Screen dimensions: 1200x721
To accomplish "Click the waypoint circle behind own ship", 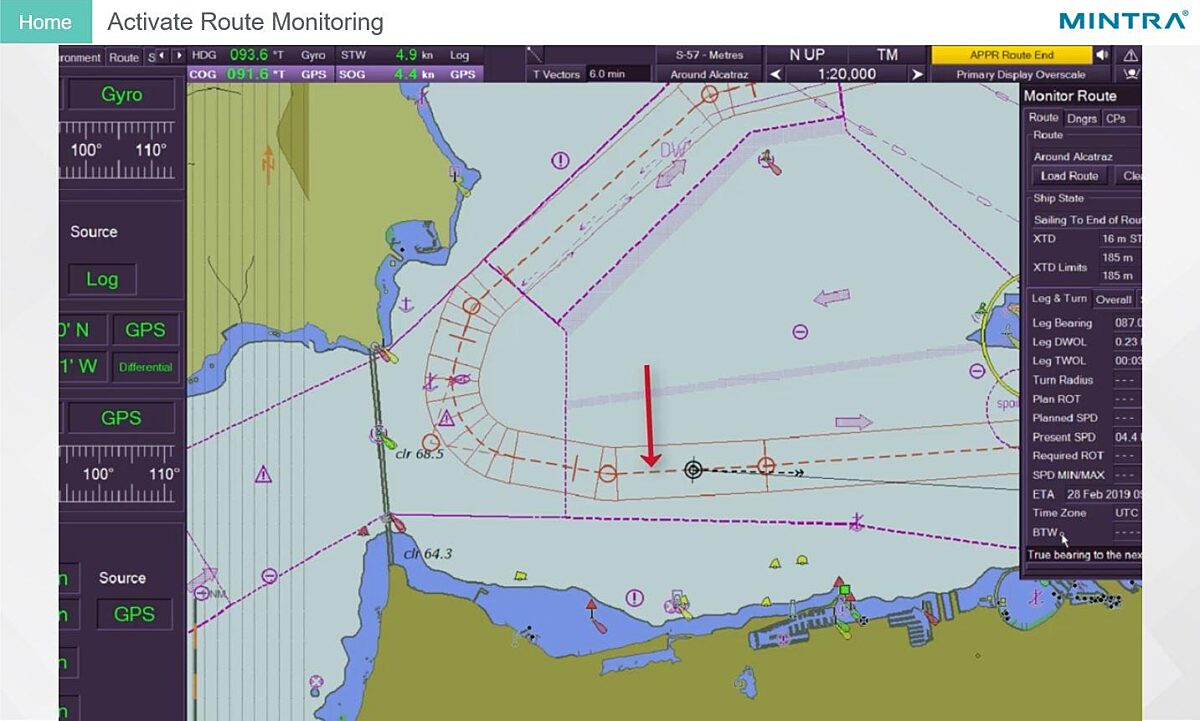I will click(607, 473).
